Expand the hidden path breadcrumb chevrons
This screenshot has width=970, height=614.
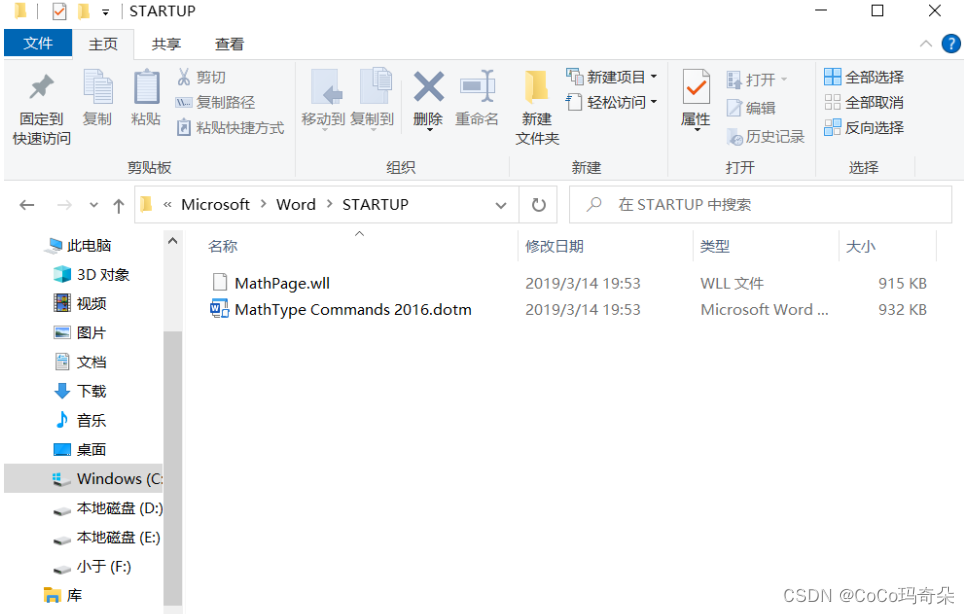point(167,205)
